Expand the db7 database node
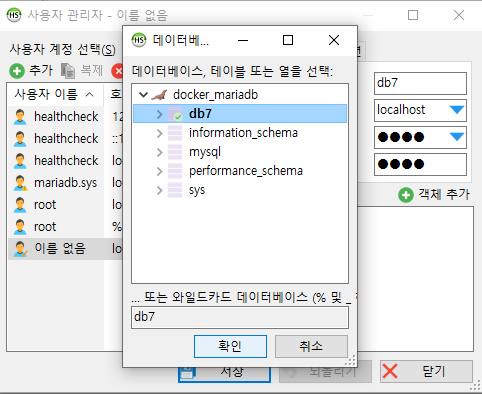The height and width of the screenshot is (394, 482). (160, 114)
